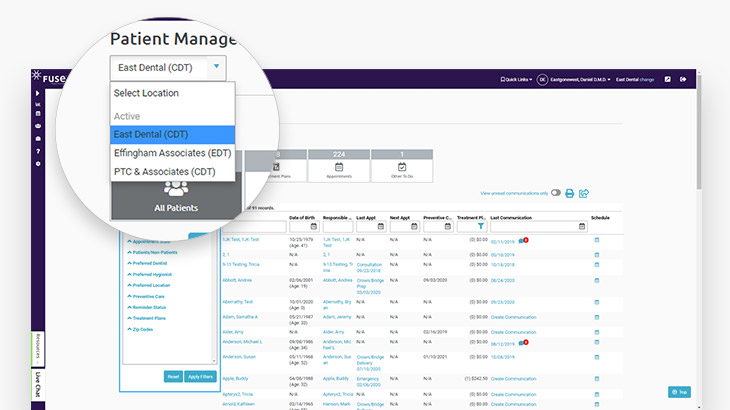Expand the Preferred Dentist filter section
Viewport: 730px width, 410px height.
[x=148, y=263]
